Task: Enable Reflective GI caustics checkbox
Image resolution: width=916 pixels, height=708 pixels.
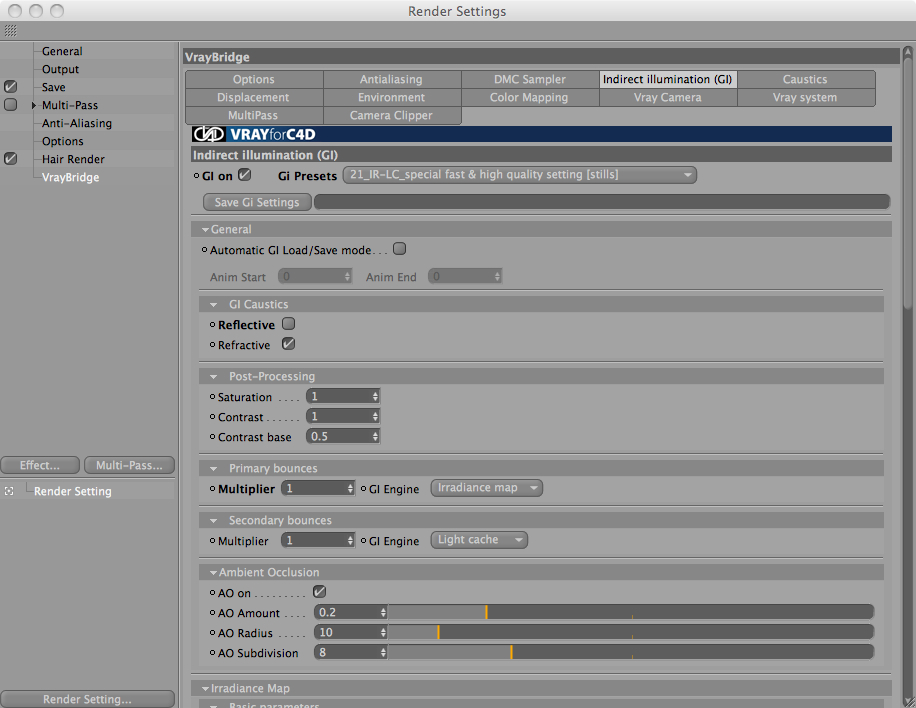Action: pos(289,324)
